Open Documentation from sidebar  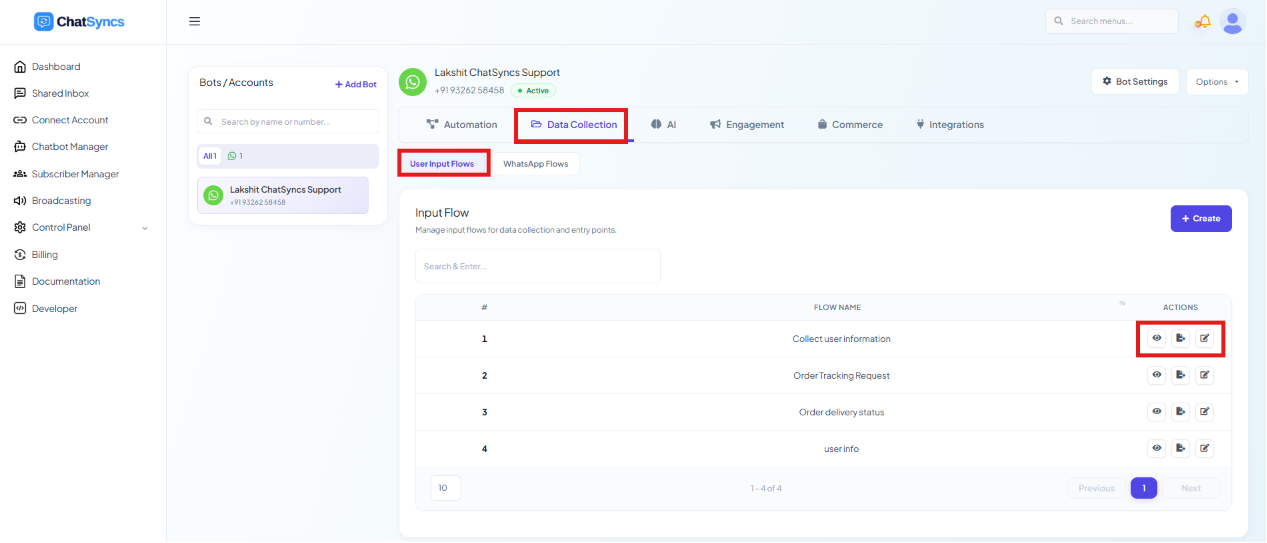pos(66,282)
